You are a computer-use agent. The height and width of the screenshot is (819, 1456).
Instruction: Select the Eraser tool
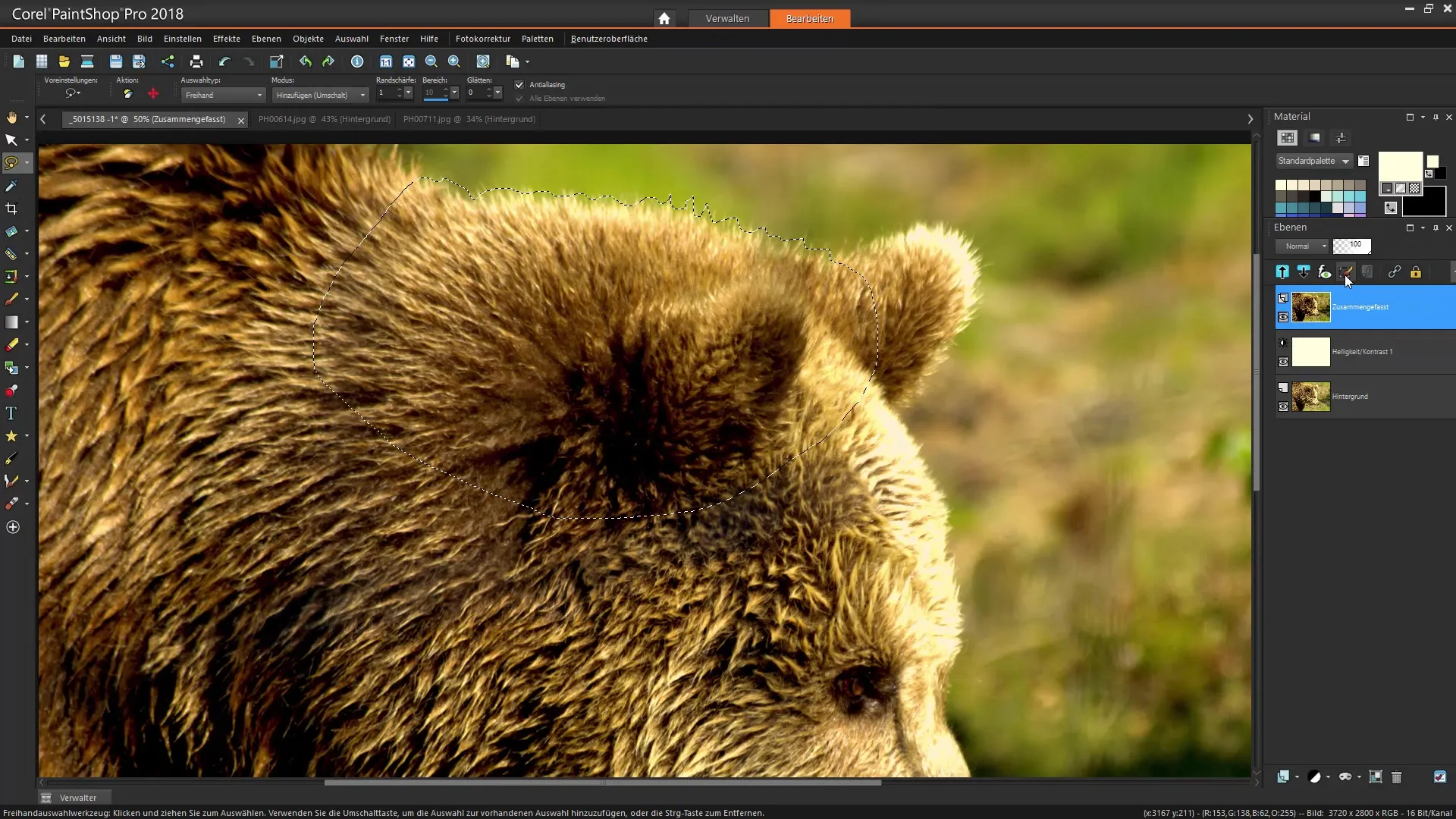click(x=11, y=345)
